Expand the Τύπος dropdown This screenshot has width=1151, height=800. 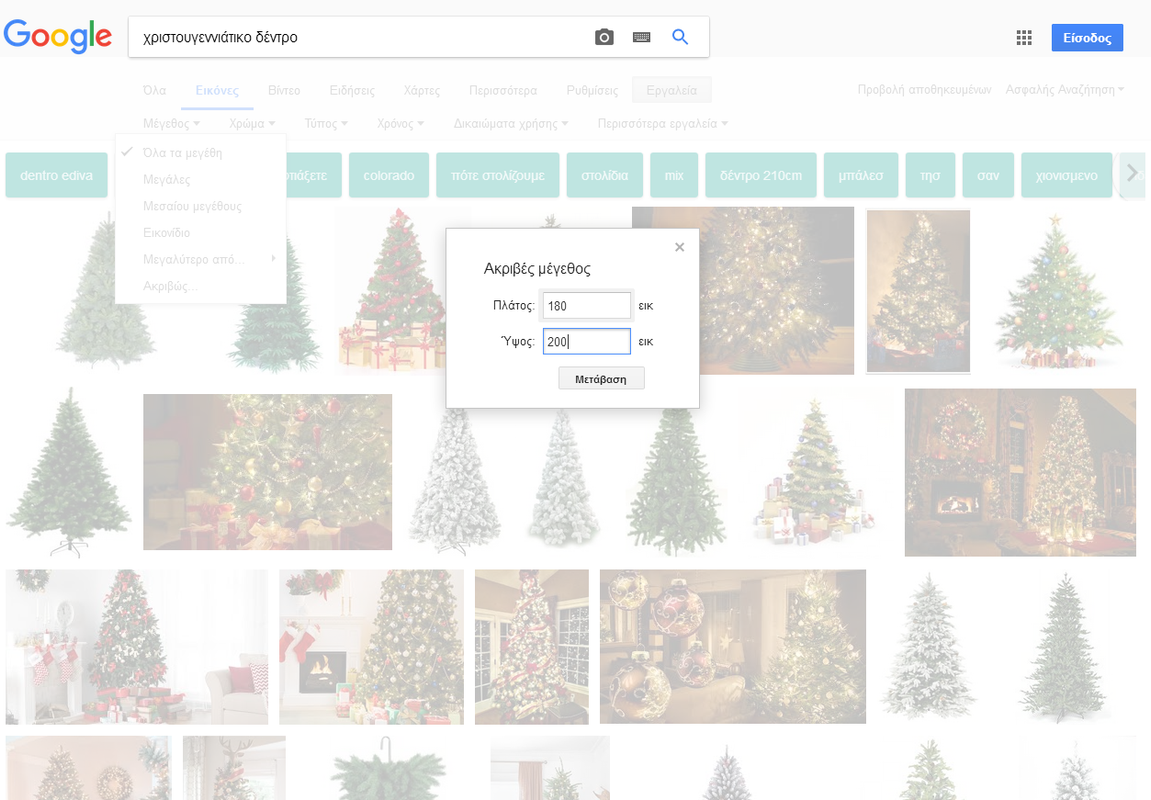pos(326,123)
